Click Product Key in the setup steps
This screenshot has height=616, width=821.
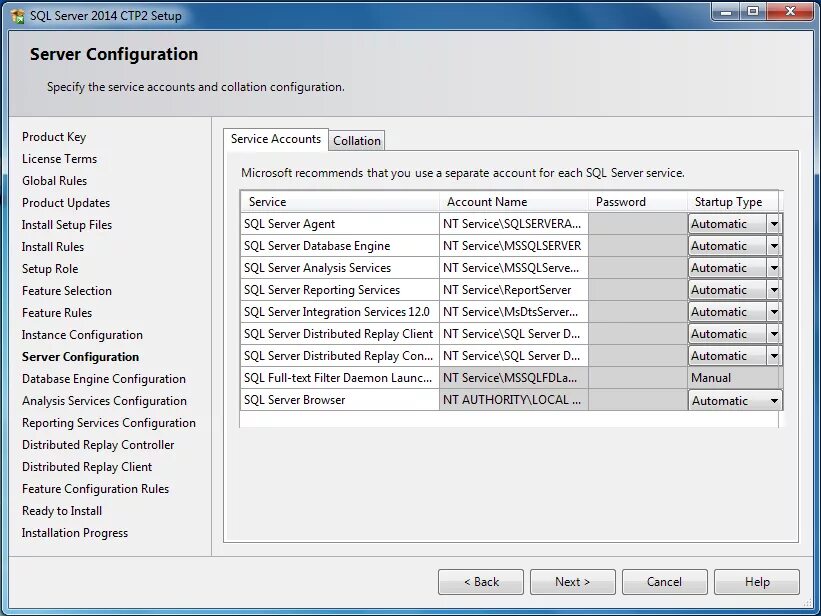pos(54,137)
